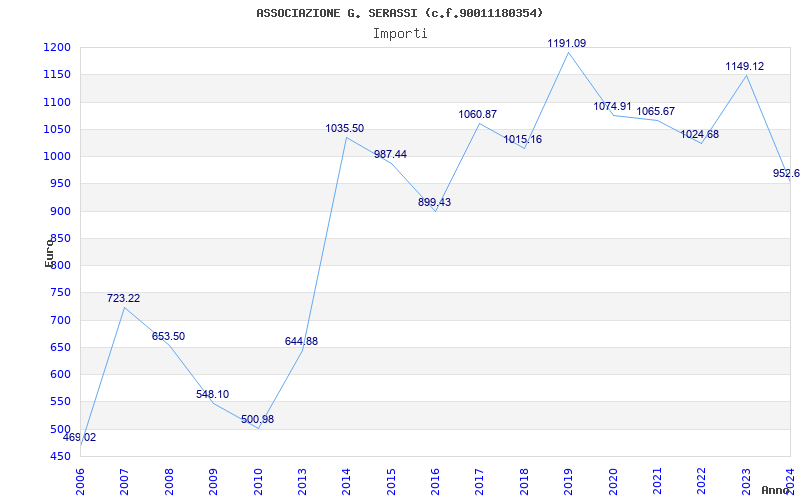Click the y-axis value 900
The width and height of the screenshot is (800, 500).
pos(60,211)
